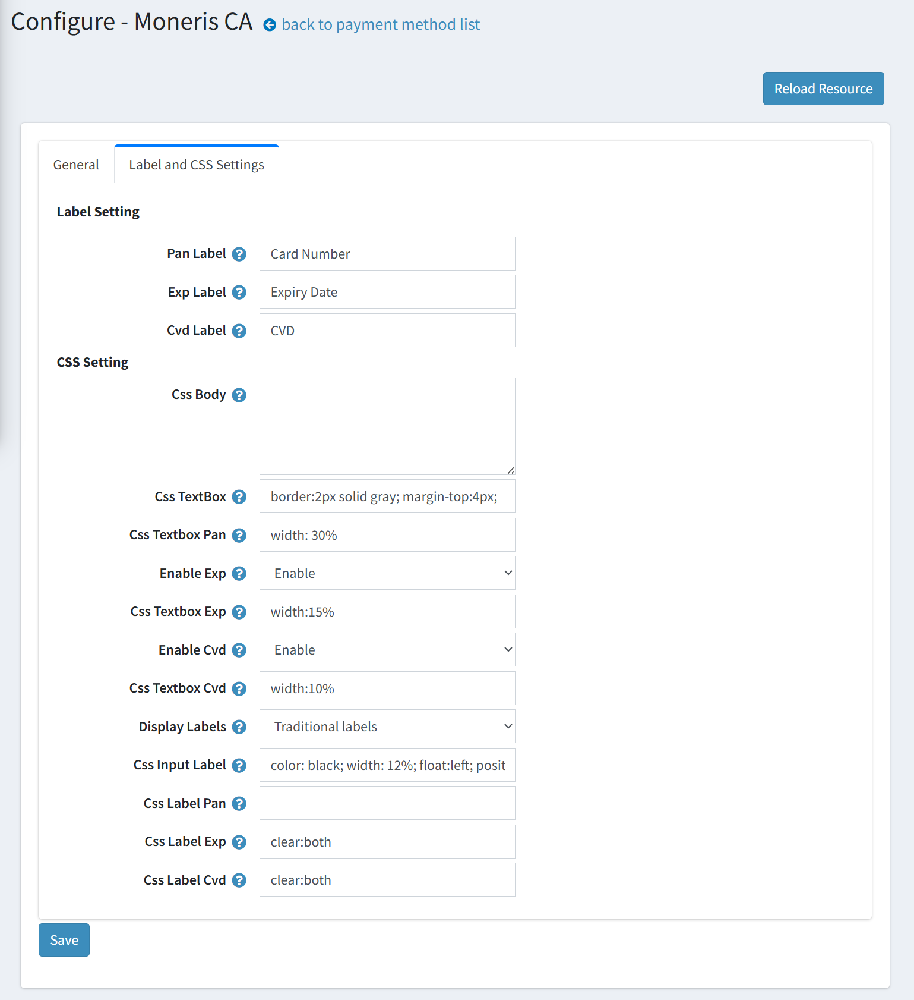The width and height of the screenshot is (914, 1000).
Task: Switch to the General tab
Action: 75,164
